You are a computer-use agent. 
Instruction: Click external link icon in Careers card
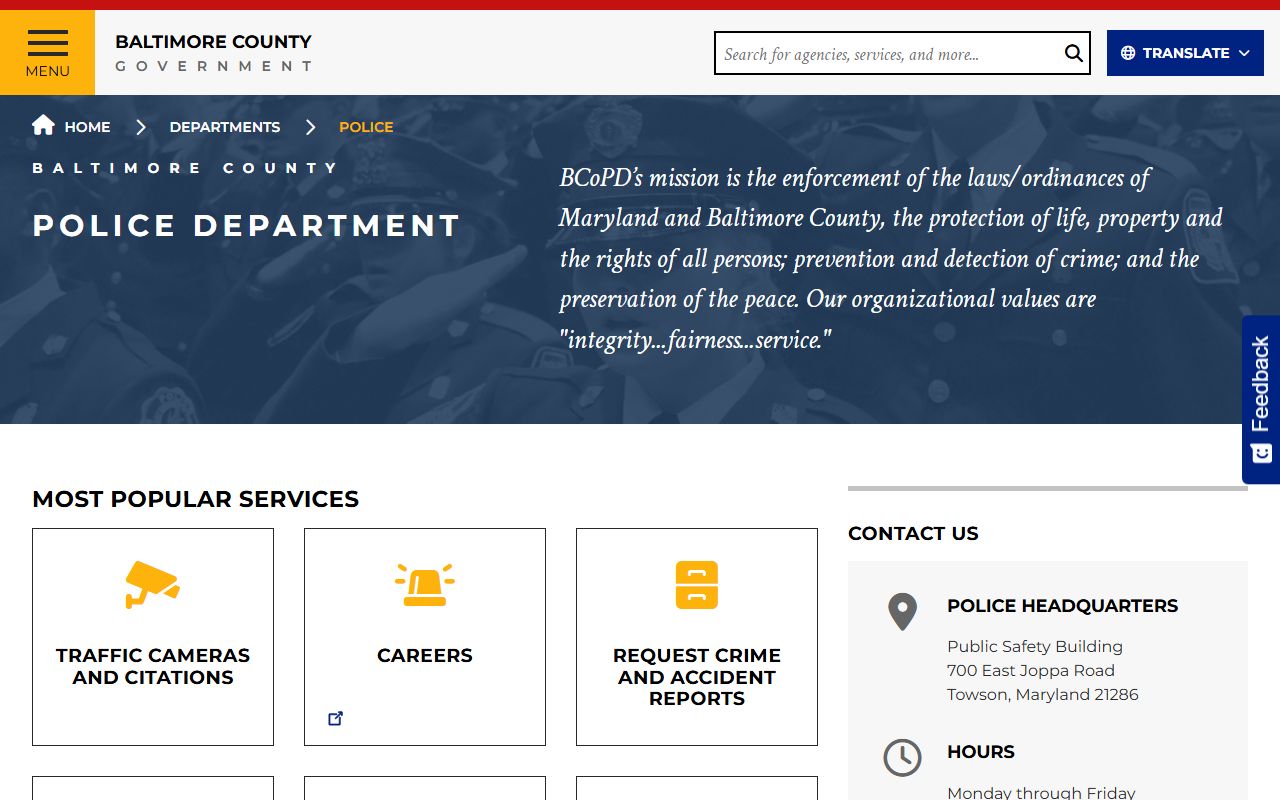(336, 718)
